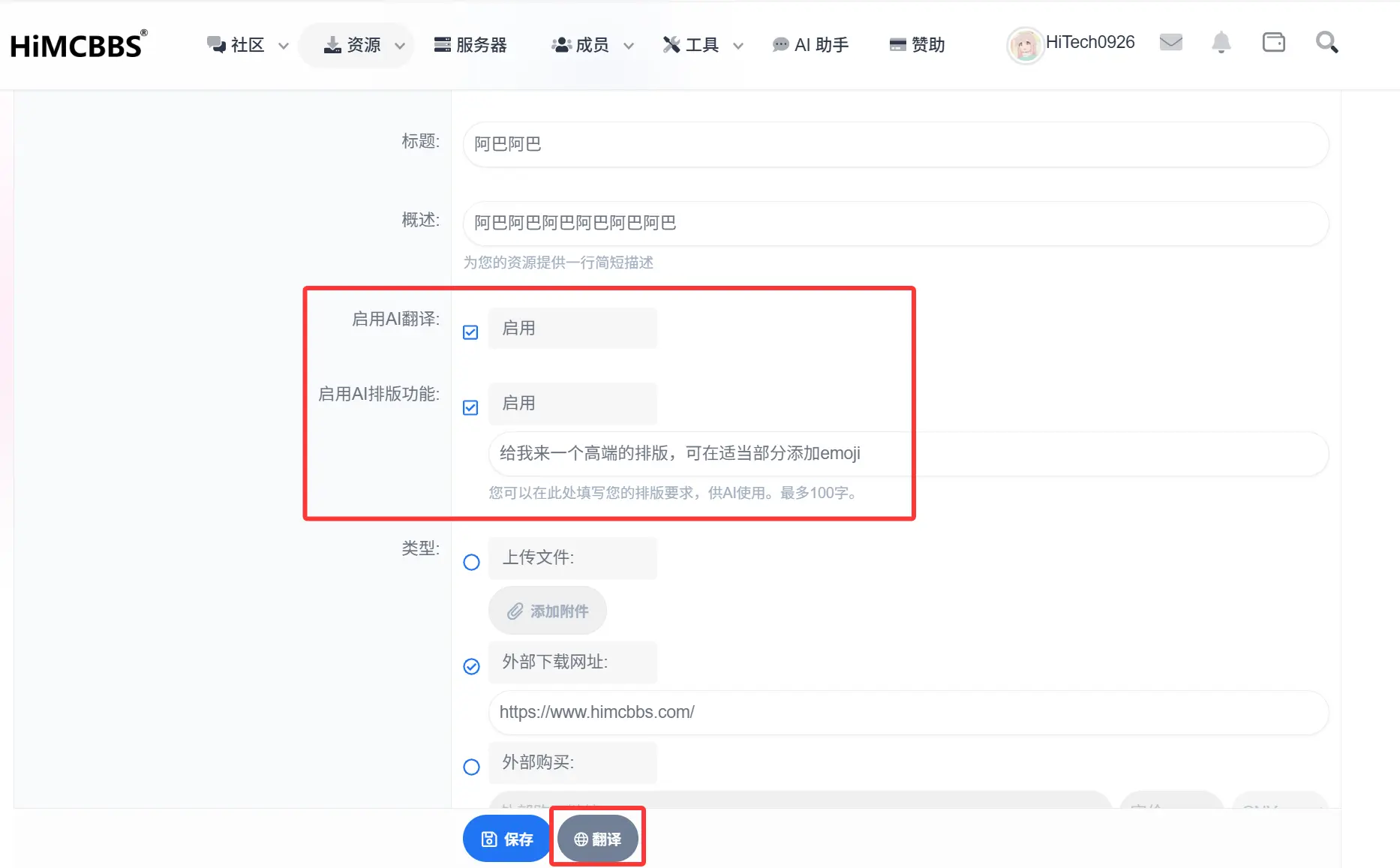The height and width of the screenshot is (868, 1400).
Task: Click the 标题 title input field
Action: tap(893, 144)
